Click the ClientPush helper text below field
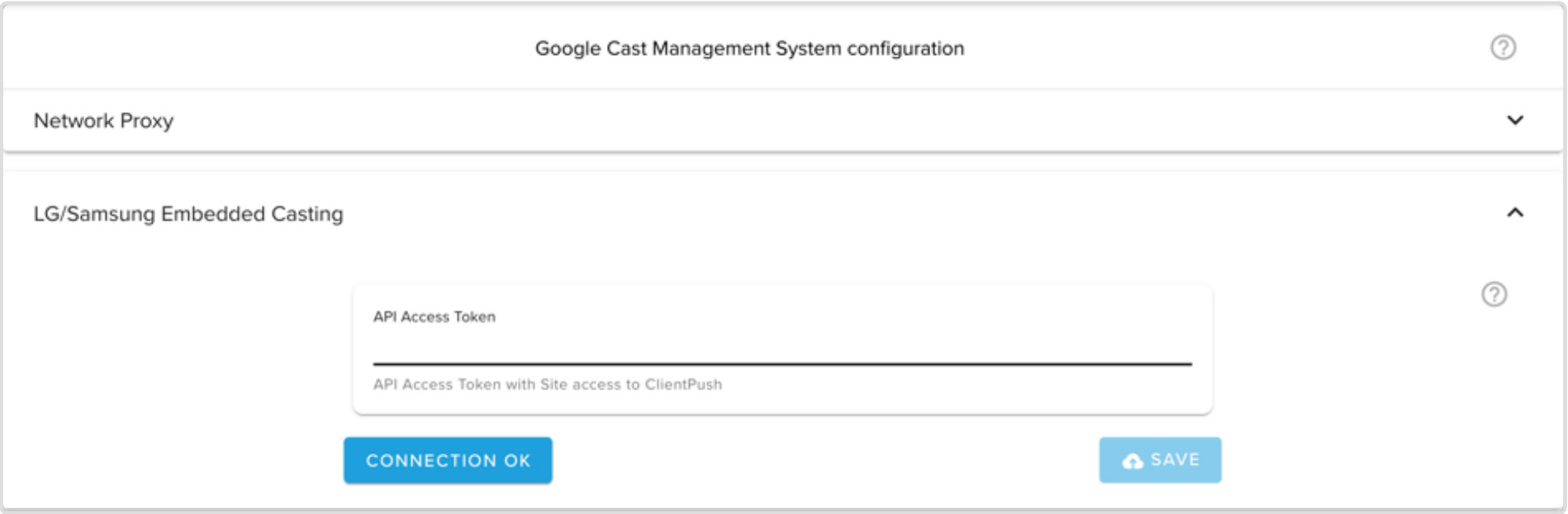 [x=547, y=385]
